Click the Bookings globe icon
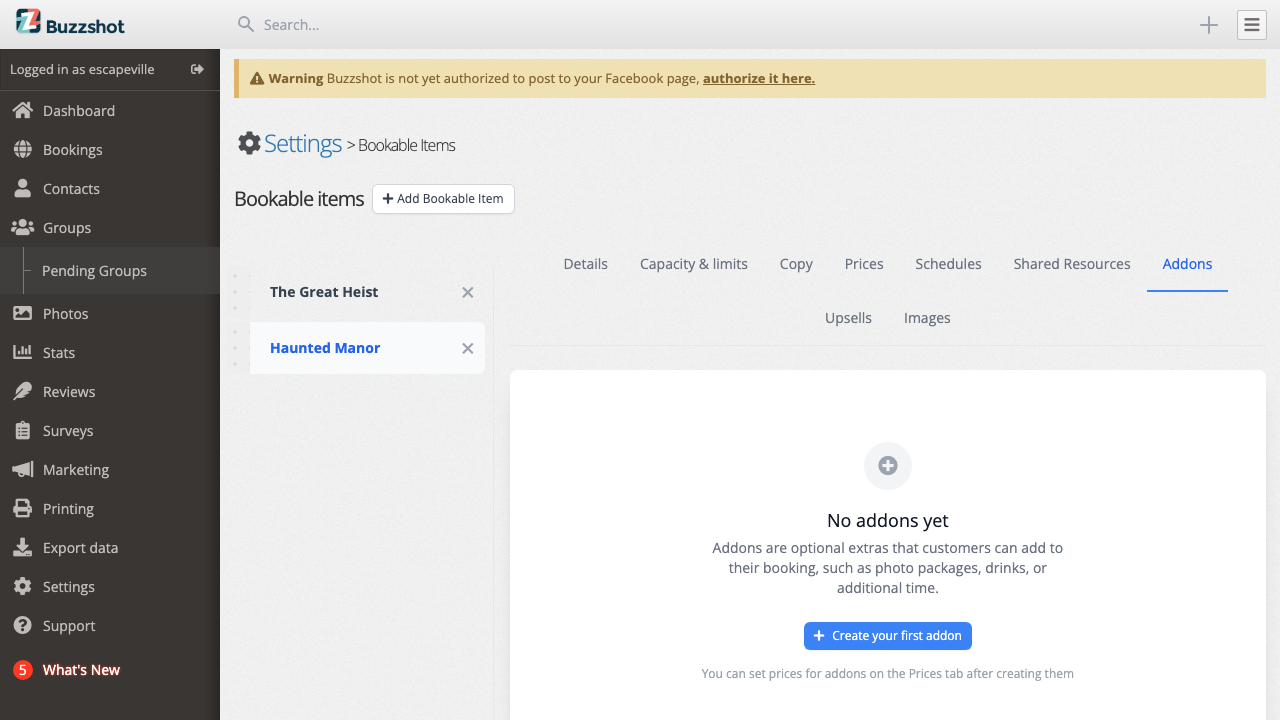Viewport: 1280px width, 720px height. pos(22,149)
